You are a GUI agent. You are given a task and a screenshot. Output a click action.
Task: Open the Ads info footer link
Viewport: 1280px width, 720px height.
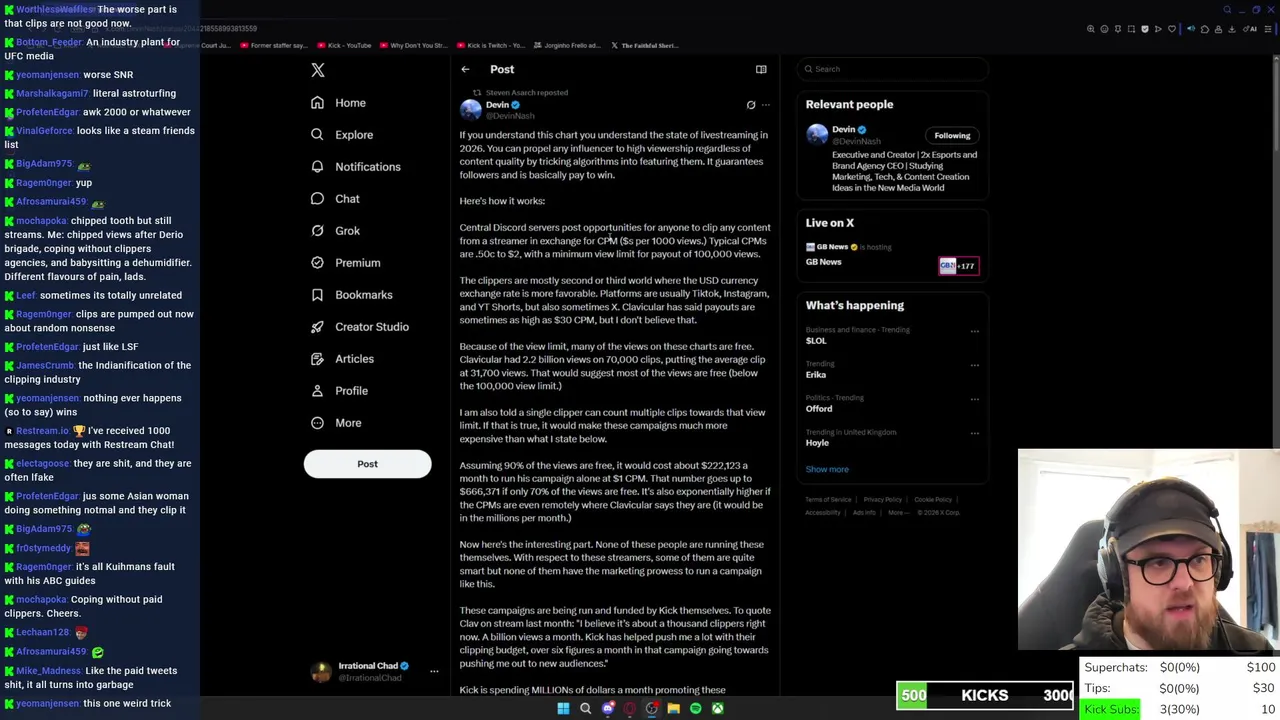(864, 512)
